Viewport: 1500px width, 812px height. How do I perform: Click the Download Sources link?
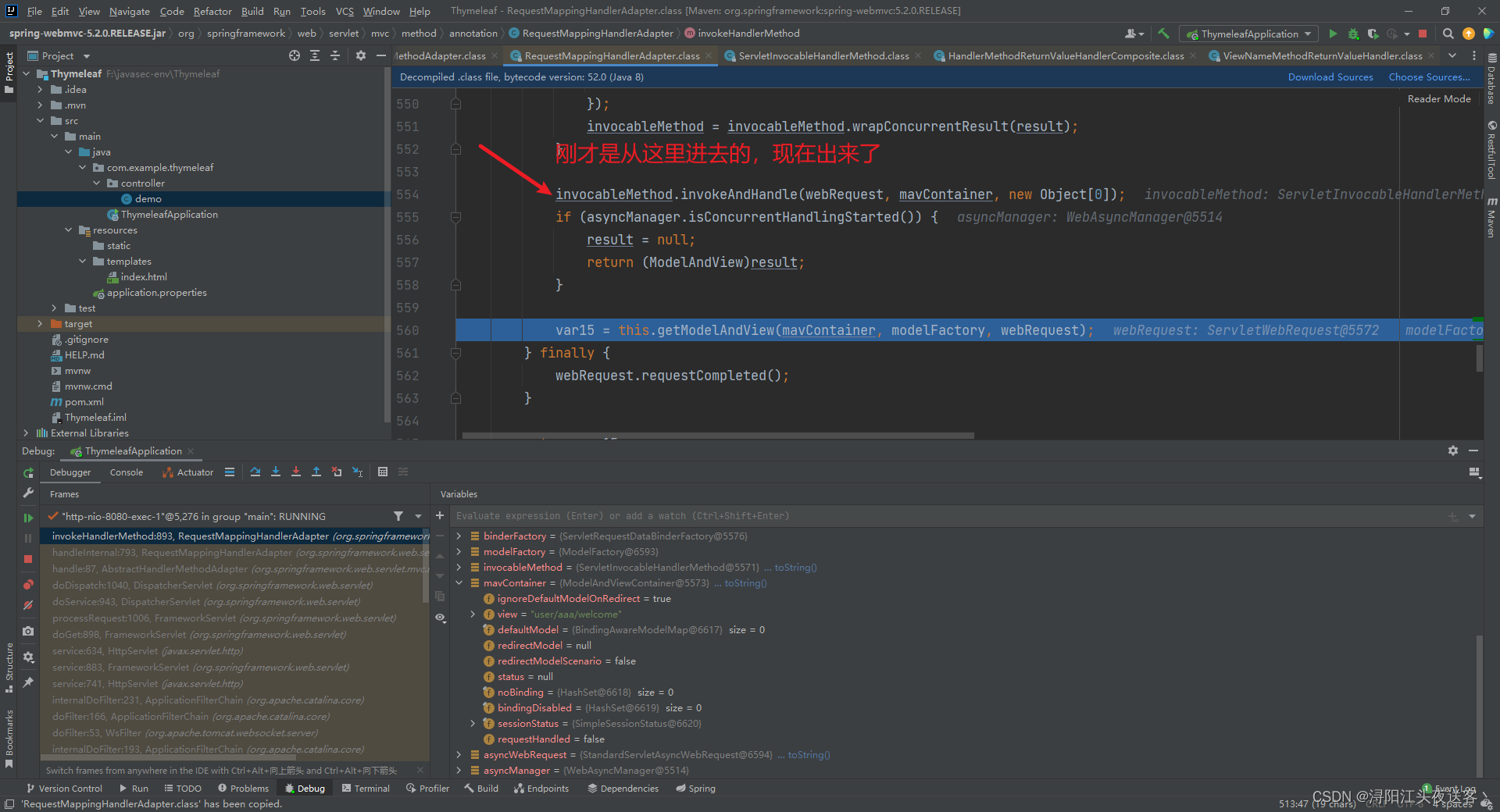click(1330, 77)
